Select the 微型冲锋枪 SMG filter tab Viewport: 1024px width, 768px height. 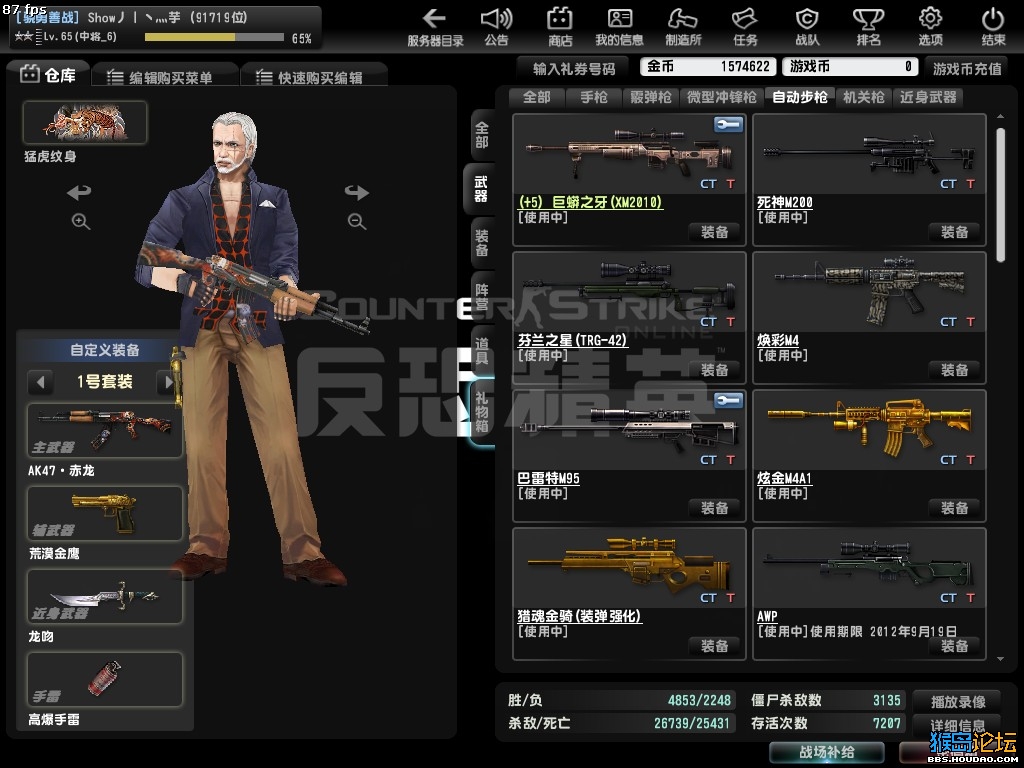tap(722, 97)
